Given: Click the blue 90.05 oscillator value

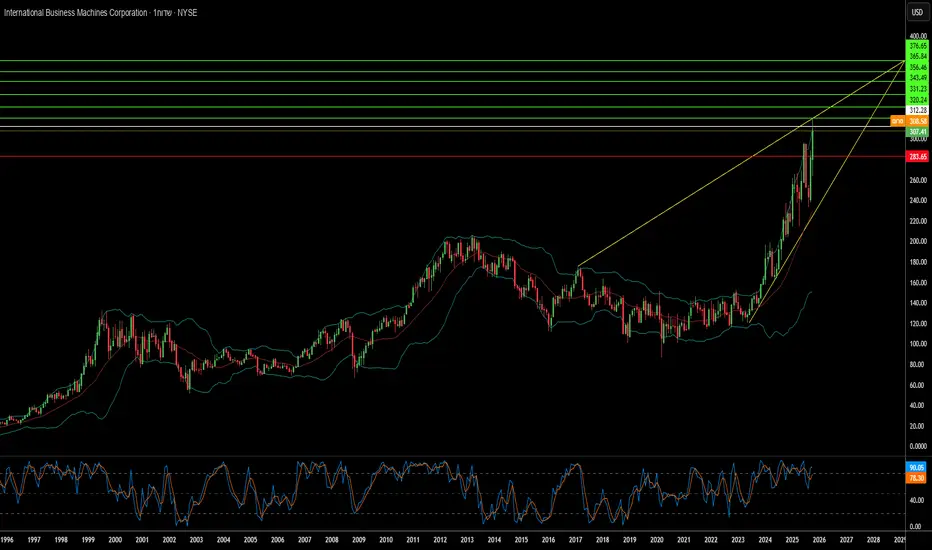Looking at the screenshot, I should click(x=917, y=467).
